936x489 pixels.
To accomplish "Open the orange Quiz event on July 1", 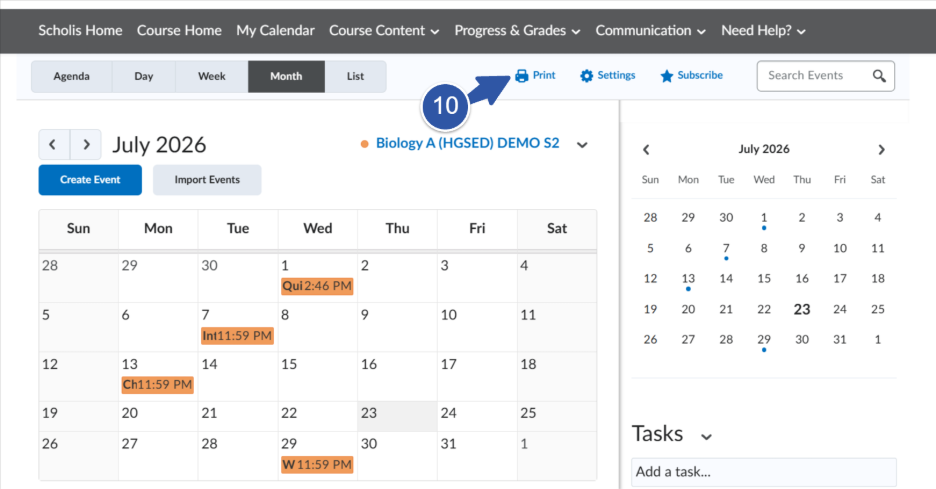I will (317, 286).
